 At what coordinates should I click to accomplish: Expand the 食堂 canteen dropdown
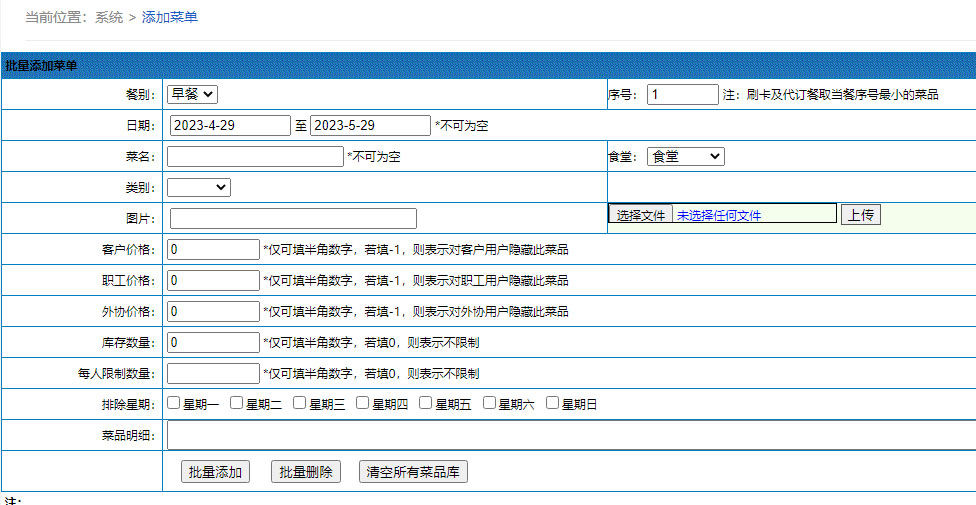(685, 157)
